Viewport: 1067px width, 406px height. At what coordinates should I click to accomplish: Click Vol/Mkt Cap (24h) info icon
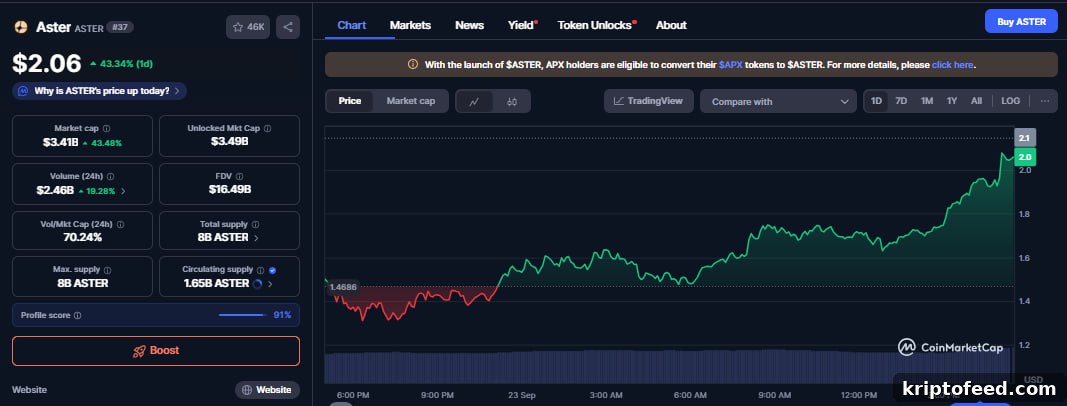(x=120, y=224)
